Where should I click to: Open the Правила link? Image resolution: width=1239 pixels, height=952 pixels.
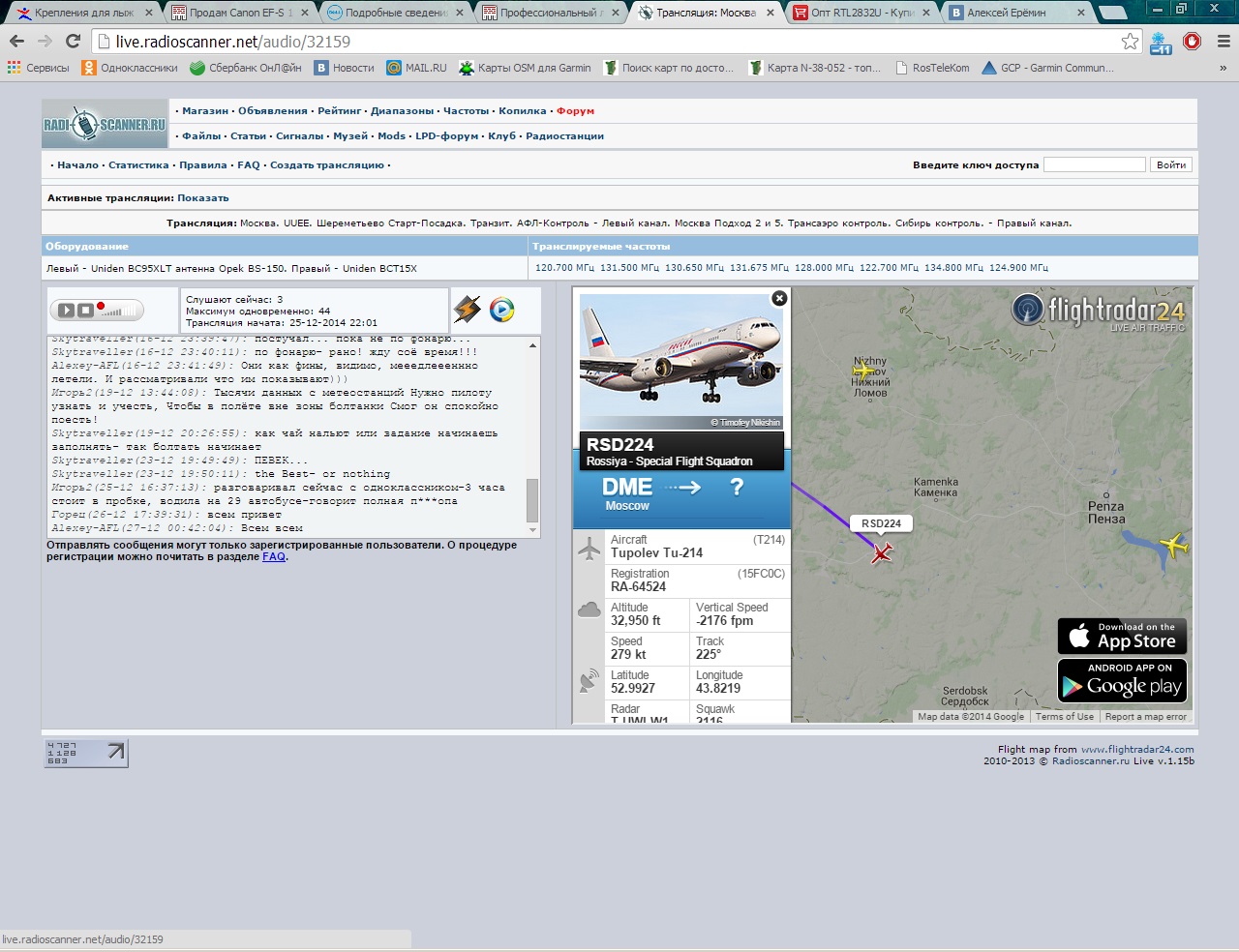(x=203, y=165)
